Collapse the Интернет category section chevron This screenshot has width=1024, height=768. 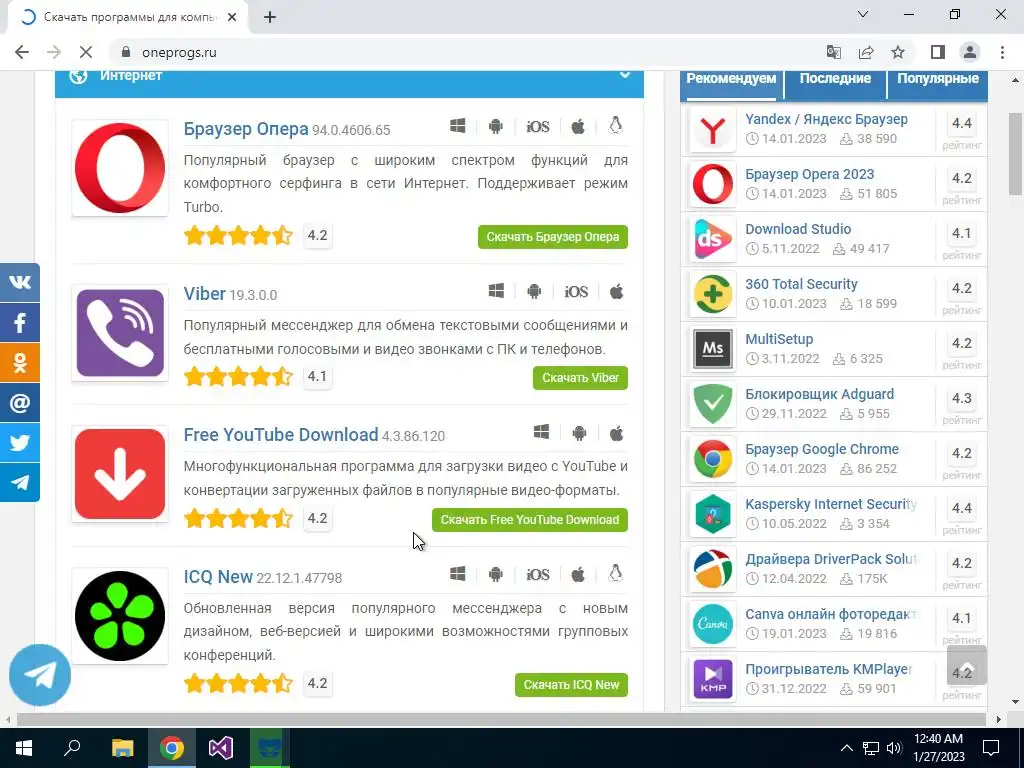(625, 74)
